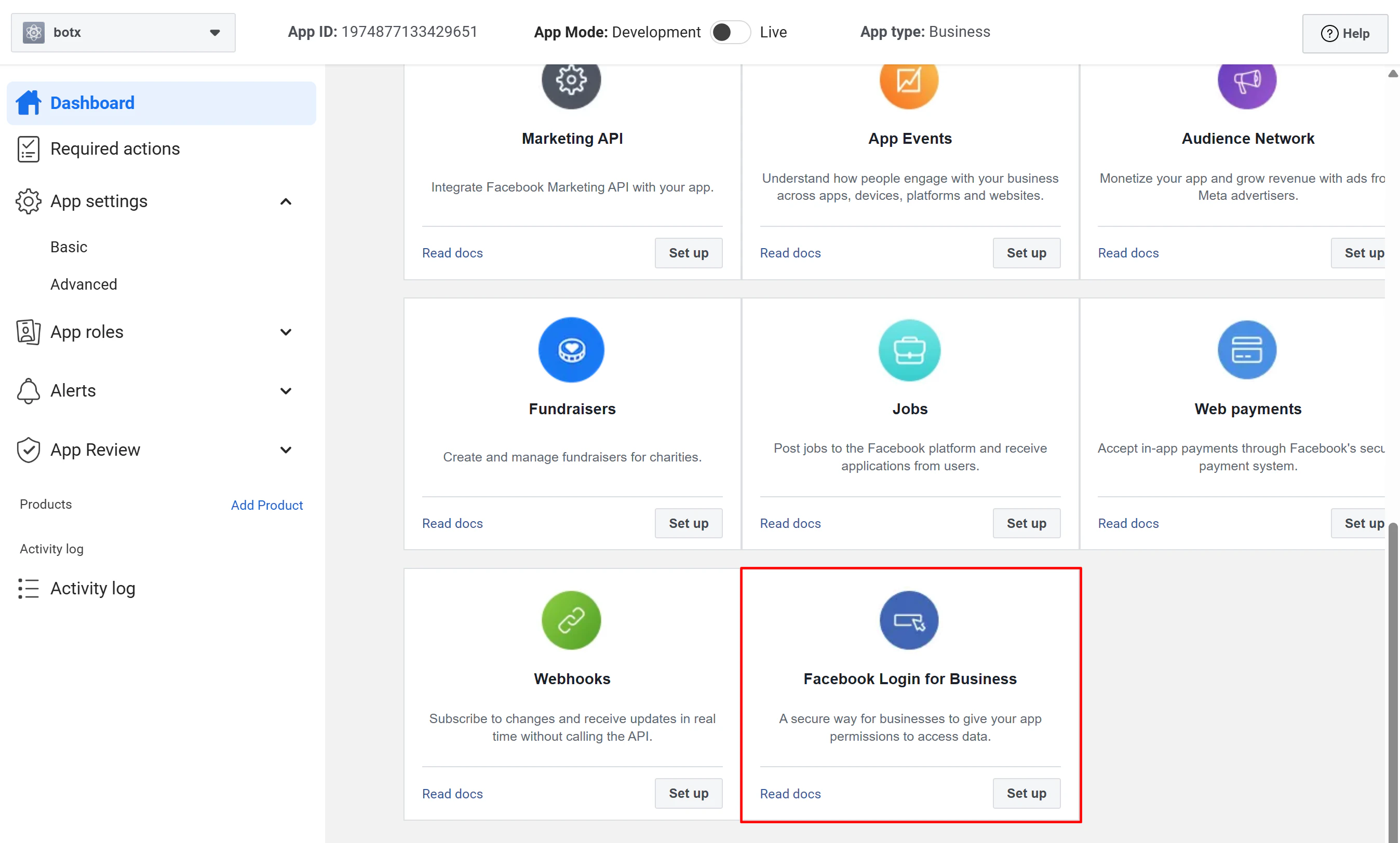
Task: Set up Marketing API
Action: 688,253
